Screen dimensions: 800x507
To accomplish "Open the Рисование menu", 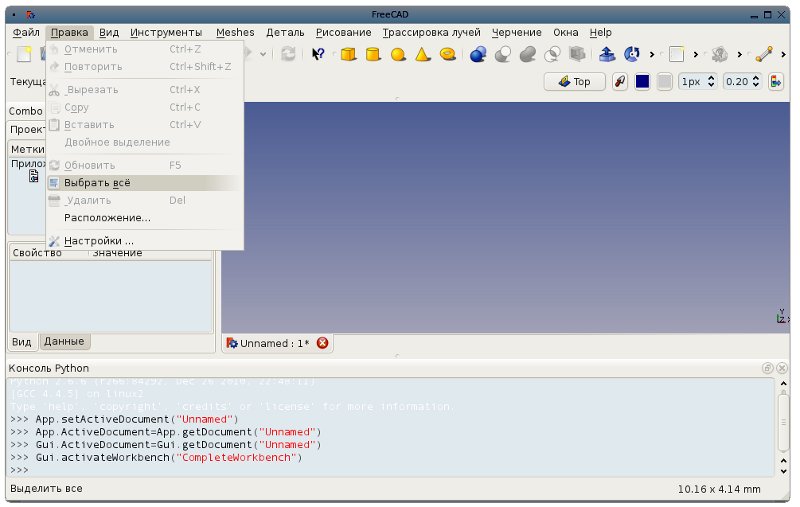I will coord(343,32).
